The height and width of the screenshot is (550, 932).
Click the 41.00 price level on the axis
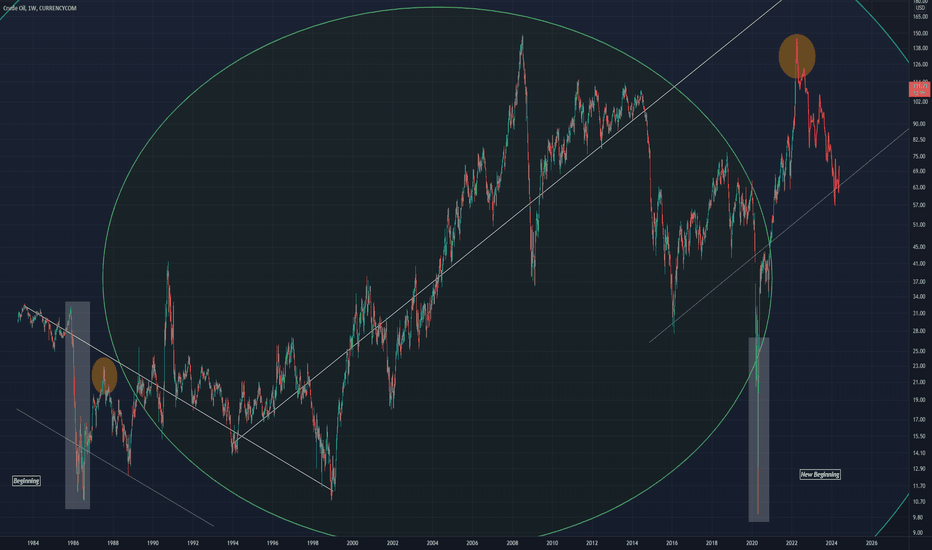point(920,263)
